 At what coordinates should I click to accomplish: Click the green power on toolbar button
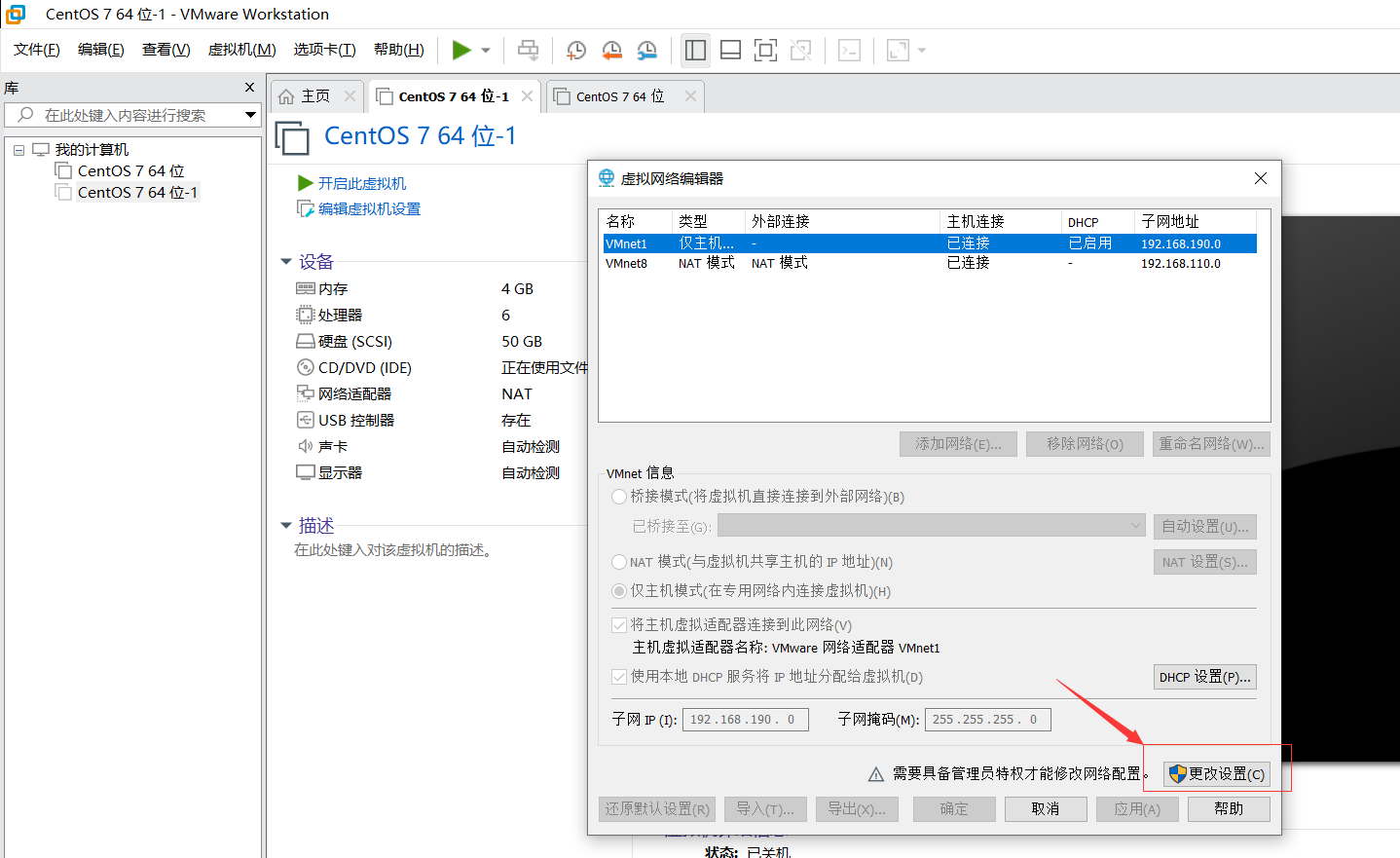pyautogui.click(x=461, y=51)
